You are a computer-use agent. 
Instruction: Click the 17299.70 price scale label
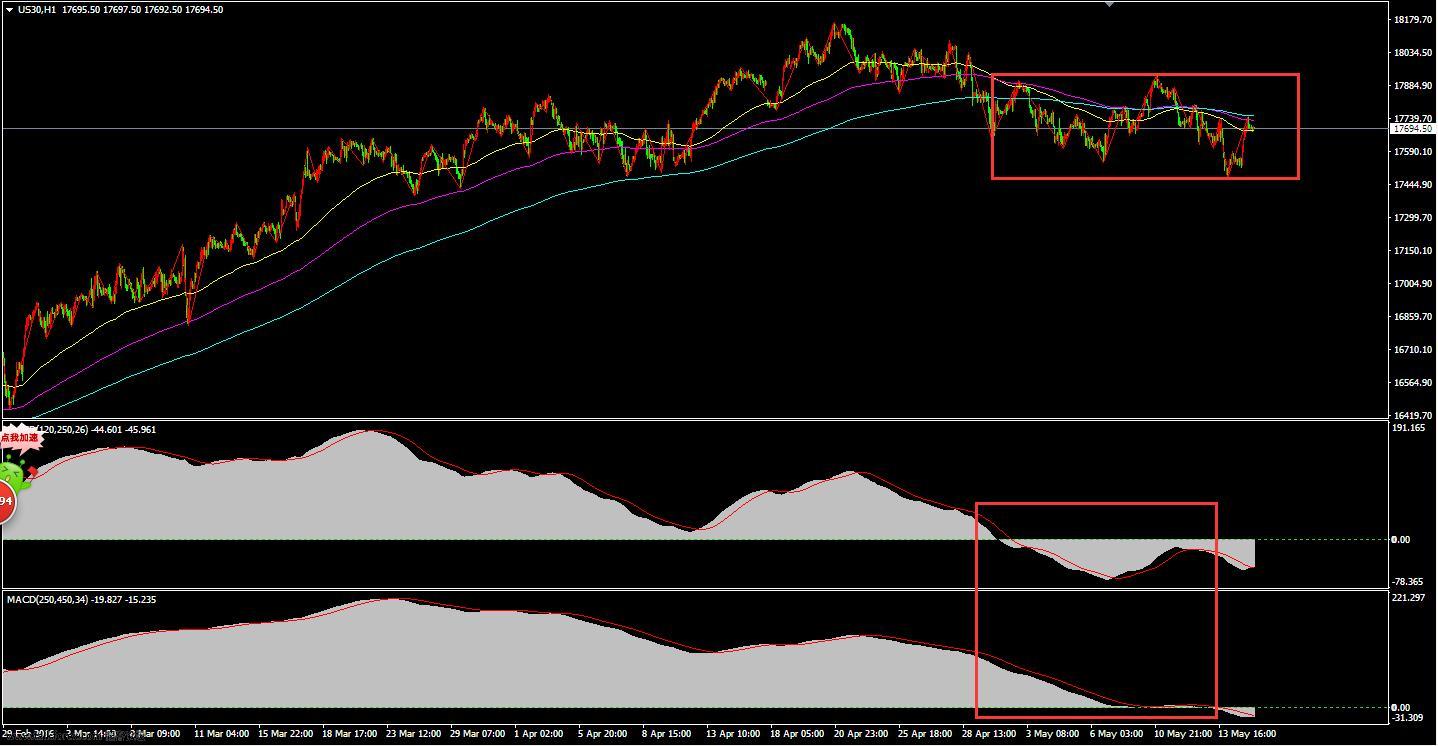tap(1412, 218)
